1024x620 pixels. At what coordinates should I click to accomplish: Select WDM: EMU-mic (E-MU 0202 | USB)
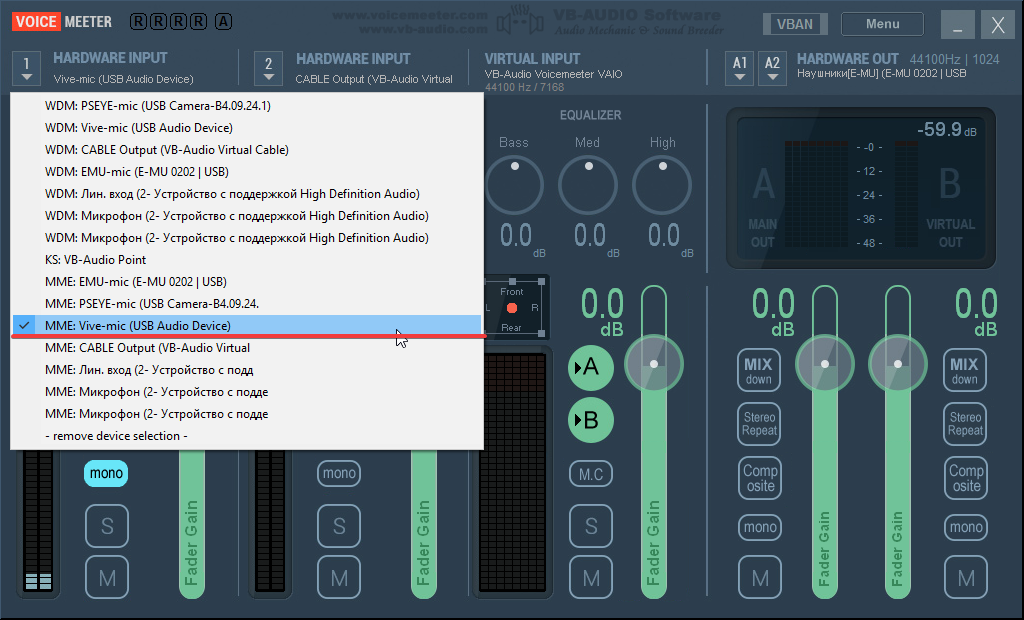(136, 172)
